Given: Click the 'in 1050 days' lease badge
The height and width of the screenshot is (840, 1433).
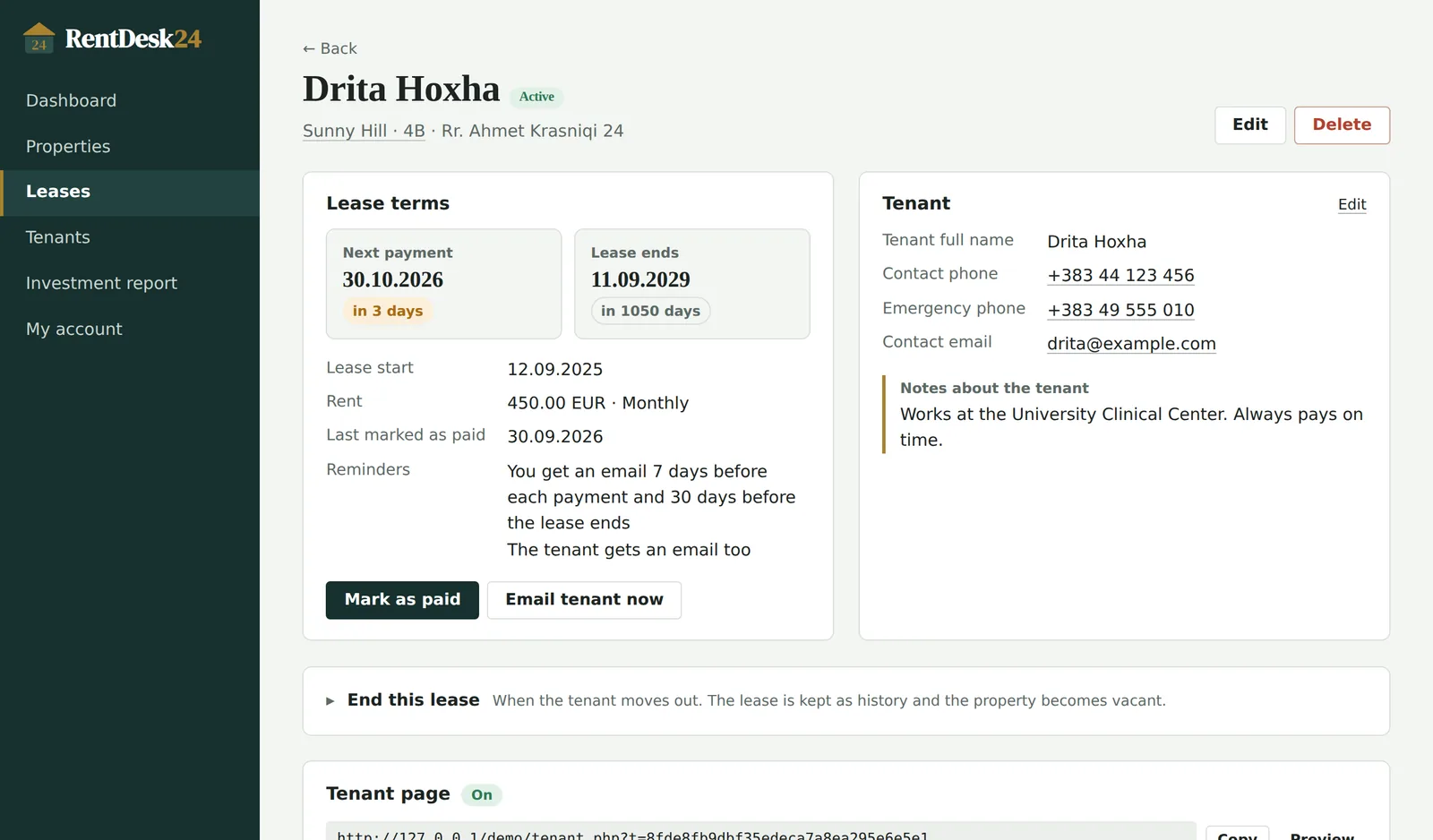Looking at the screenshot, I should [x=650, y=311].
